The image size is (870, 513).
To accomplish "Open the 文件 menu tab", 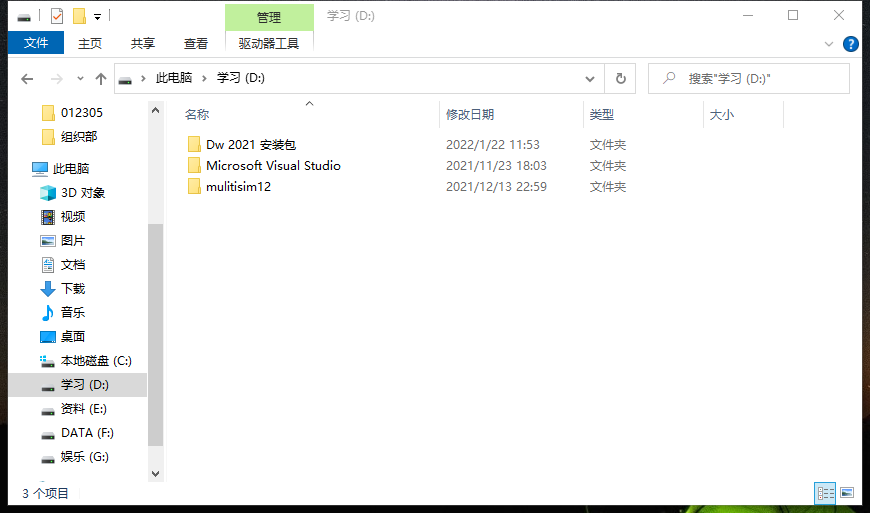I will pos(36,43).
